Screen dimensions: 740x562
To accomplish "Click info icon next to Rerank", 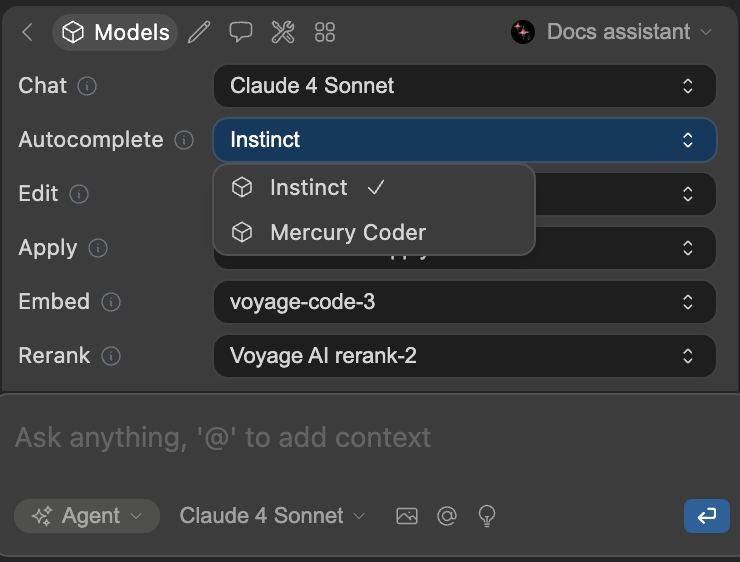I will tap(112, 356).
